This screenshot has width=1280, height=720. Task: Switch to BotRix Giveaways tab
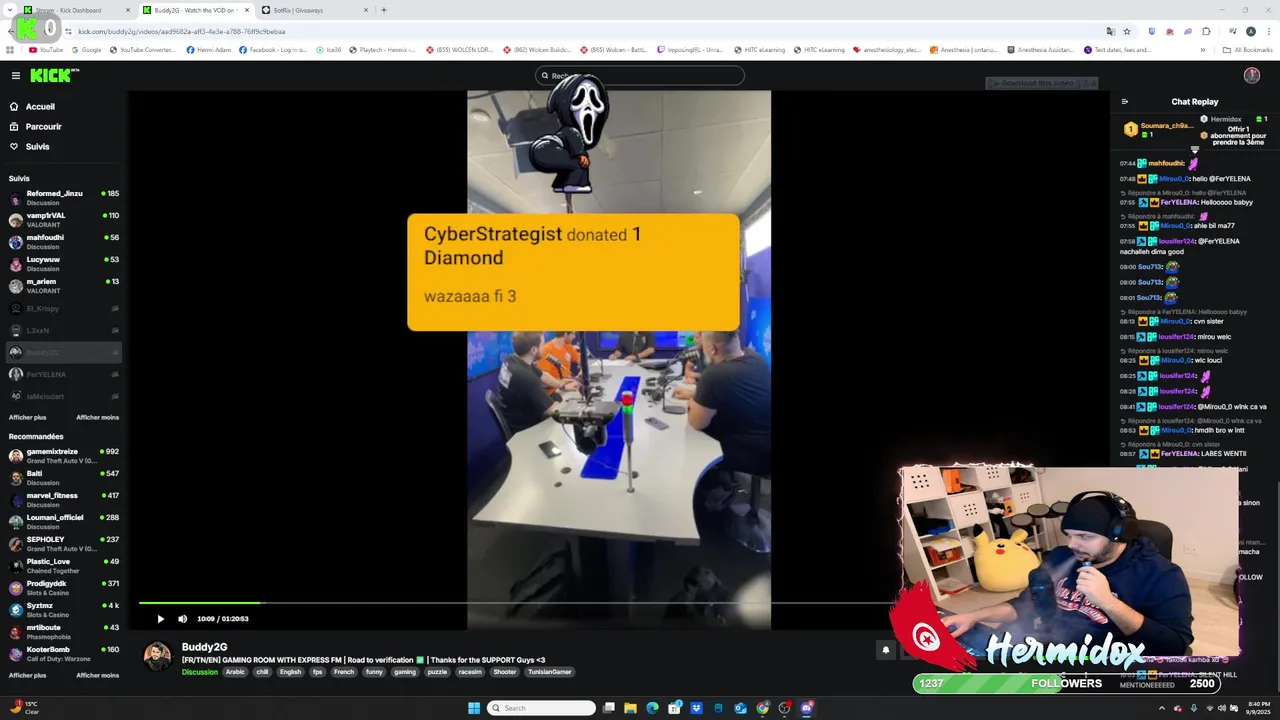tap(315, 10)
